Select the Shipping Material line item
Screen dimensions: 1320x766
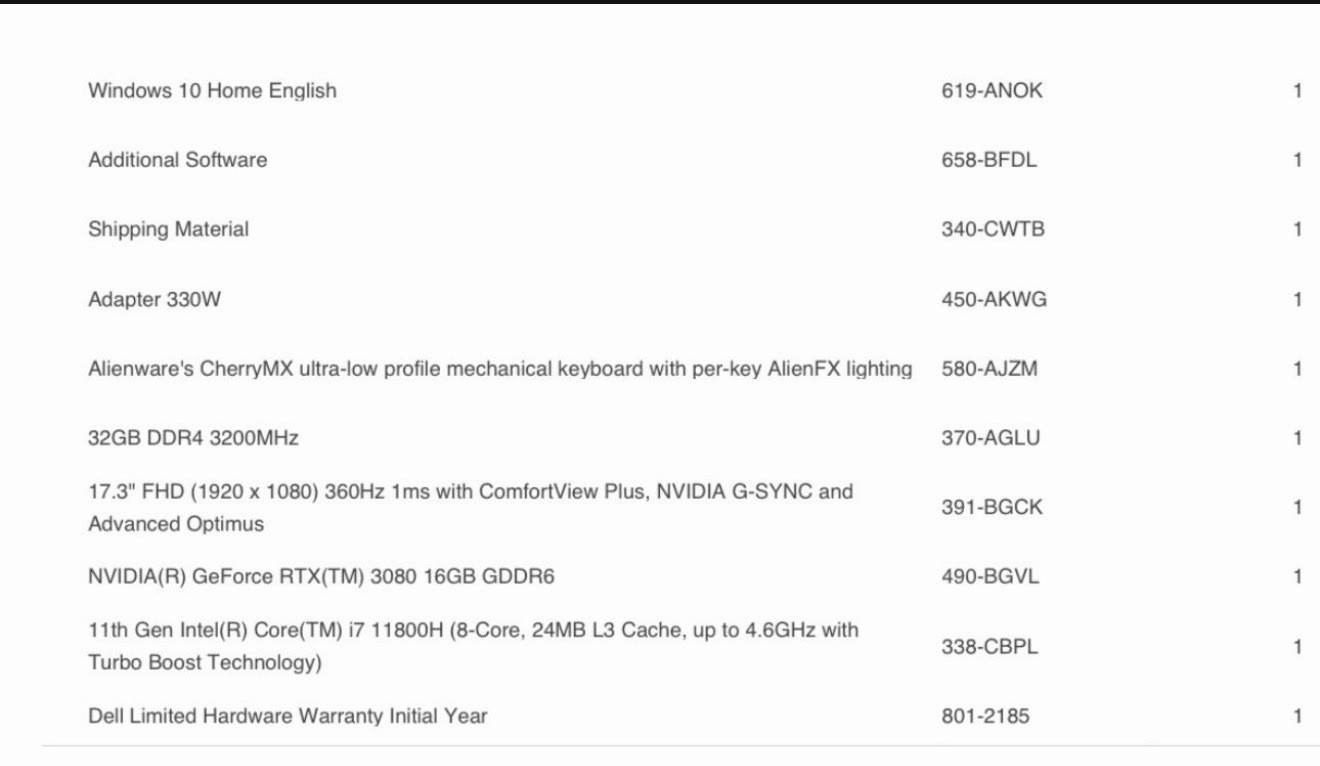[168, 230]
